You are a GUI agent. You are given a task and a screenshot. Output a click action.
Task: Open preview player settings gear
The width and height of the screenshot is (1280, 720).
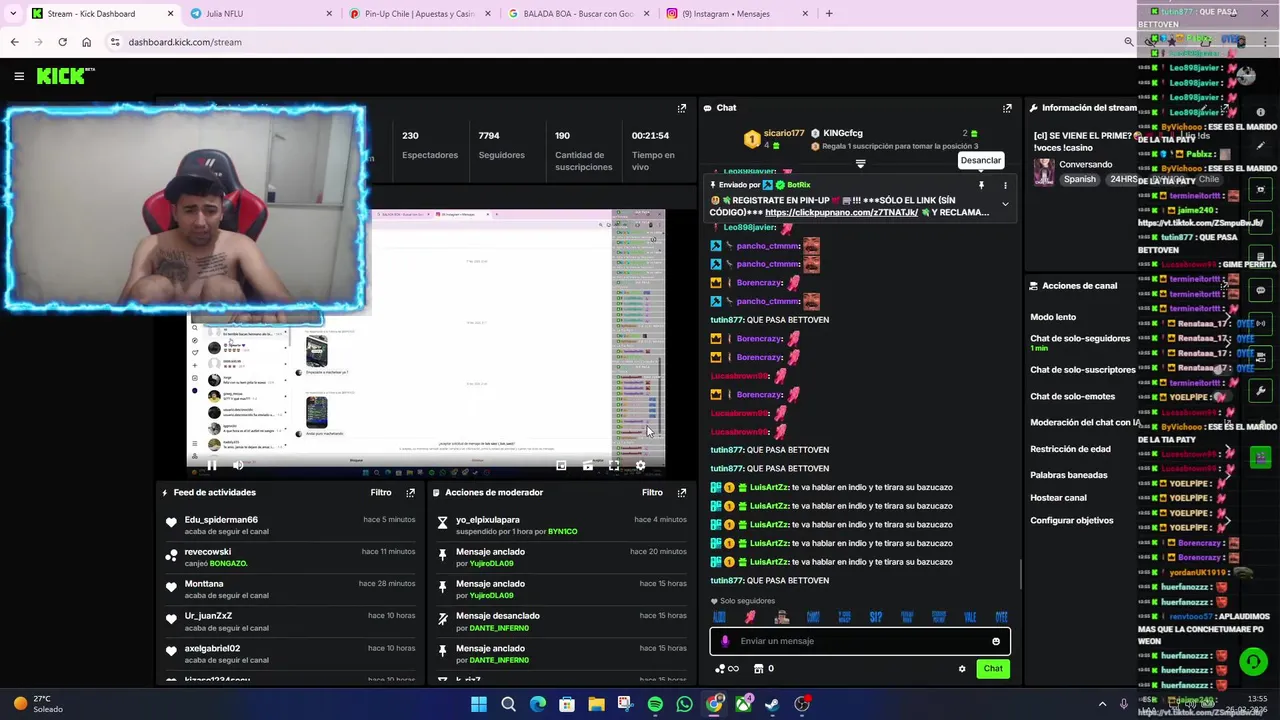(640, 465)
